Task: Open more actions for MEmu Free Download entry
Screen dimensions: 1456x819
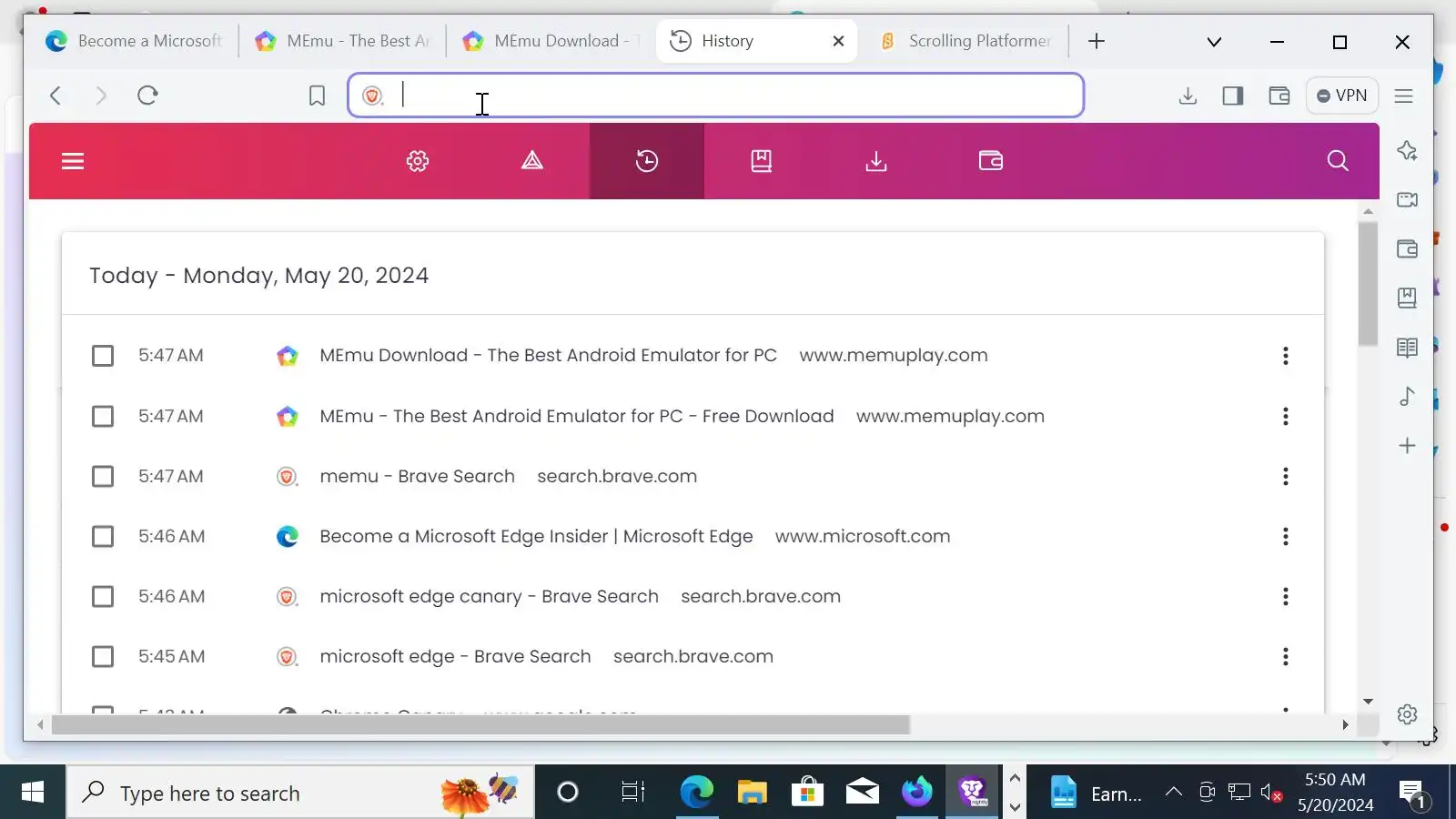Action: click(x=1286, y=416)
